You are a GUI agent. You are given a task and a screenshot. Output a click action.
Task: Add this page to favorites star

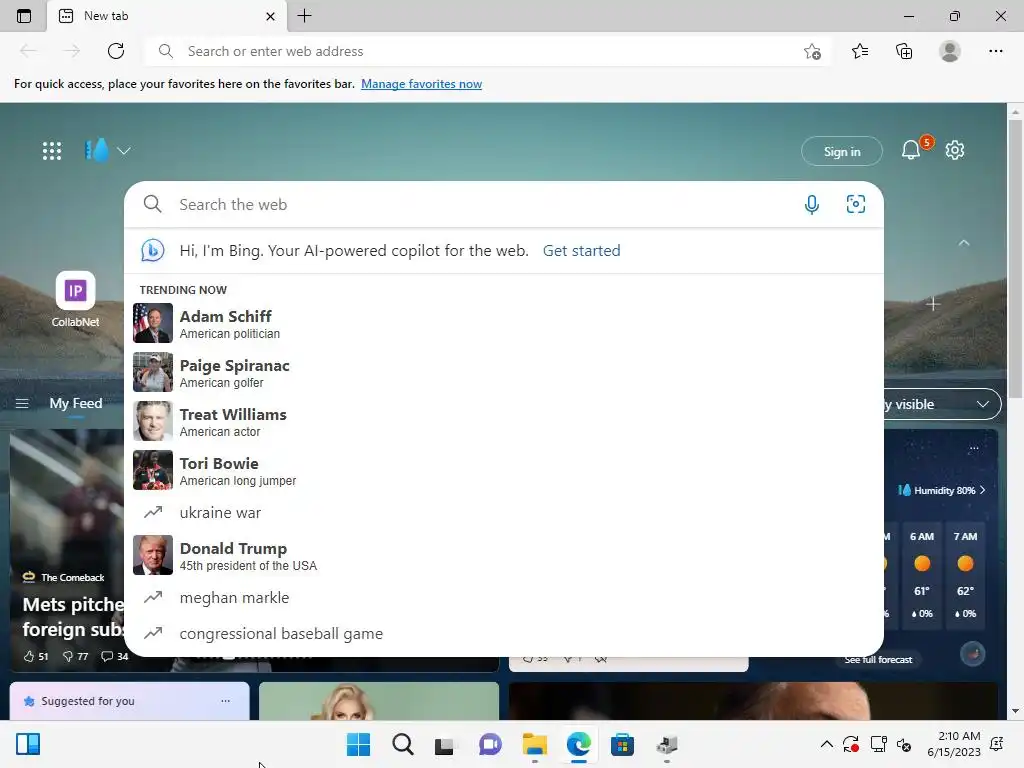pyautogui.click(x=812, y=51)
